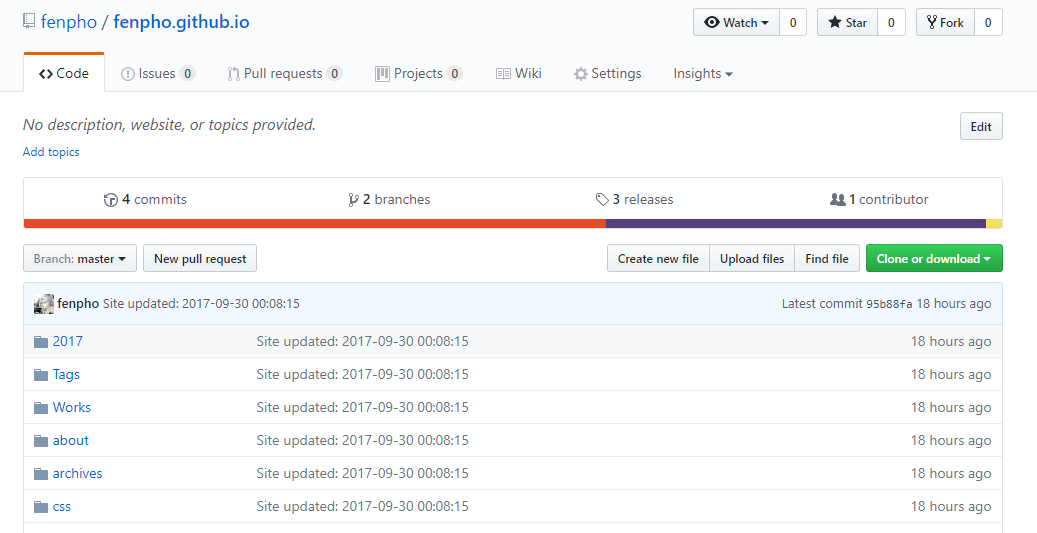Open commit message in the Tags row
The image size is (1037, 533).
click(362, 374)
